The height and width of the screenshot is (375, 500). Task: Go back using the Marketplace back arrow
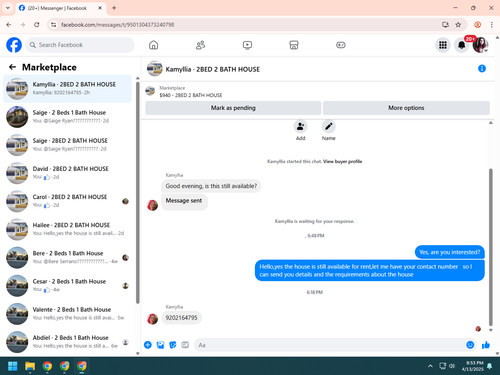[13, 67]
